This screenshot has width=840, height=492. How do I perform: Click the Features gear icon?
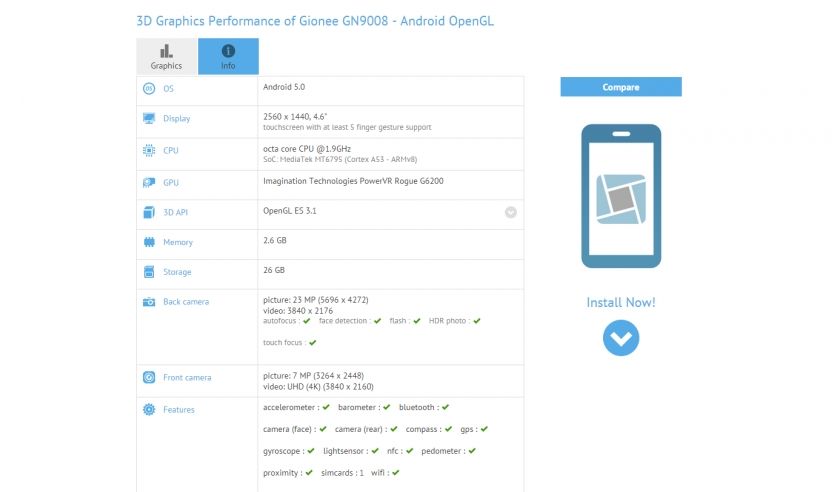point(149,409)
